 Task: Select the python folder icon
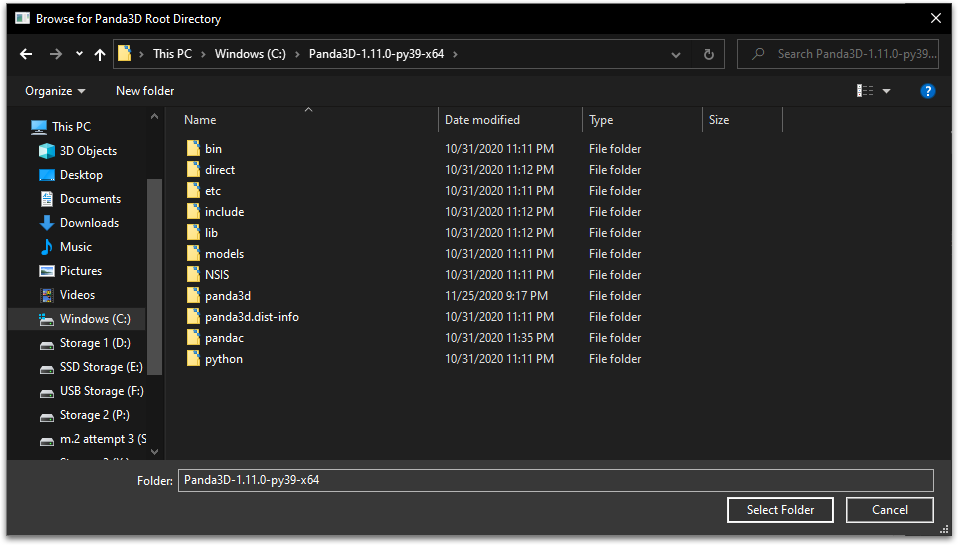(193, 358)
